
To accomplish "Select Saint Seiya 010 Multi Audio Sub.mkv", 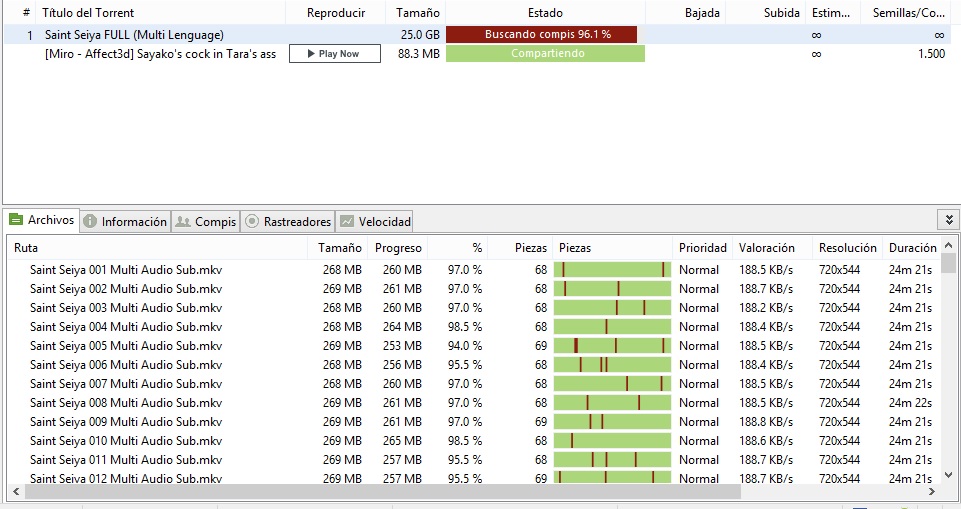I will (126, 441).
